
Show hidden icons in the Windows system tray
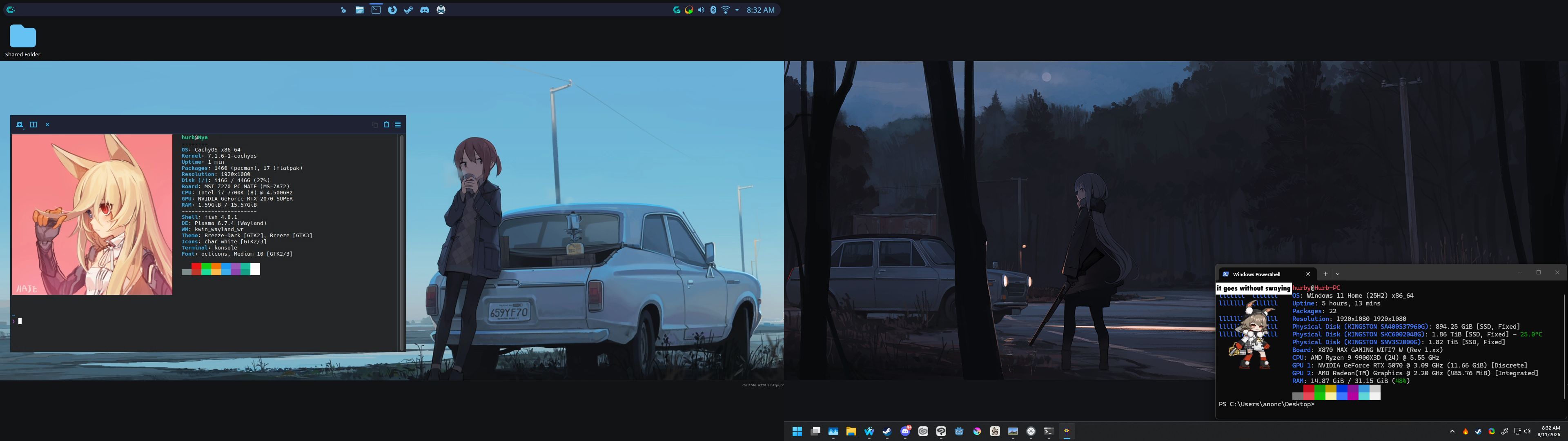click(x=1452, y=431)
